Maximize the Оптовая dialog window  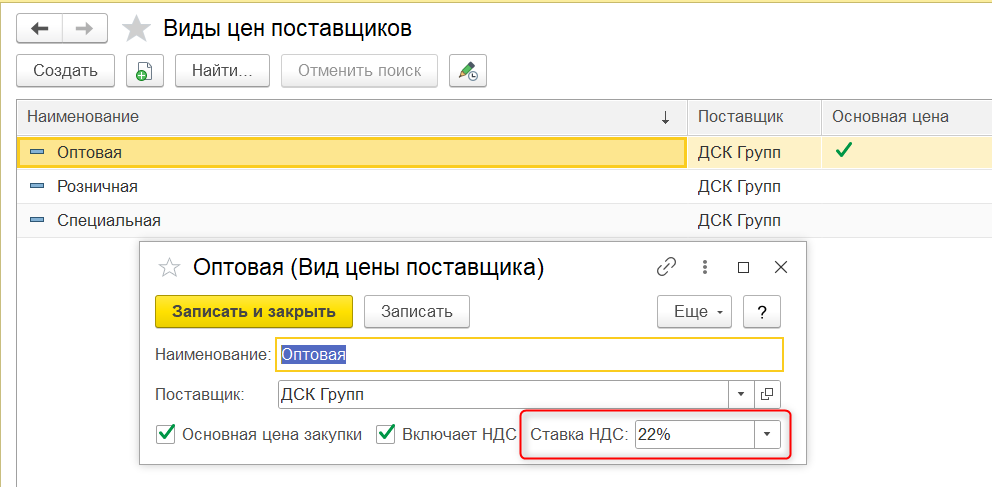(x=743, y=268)
